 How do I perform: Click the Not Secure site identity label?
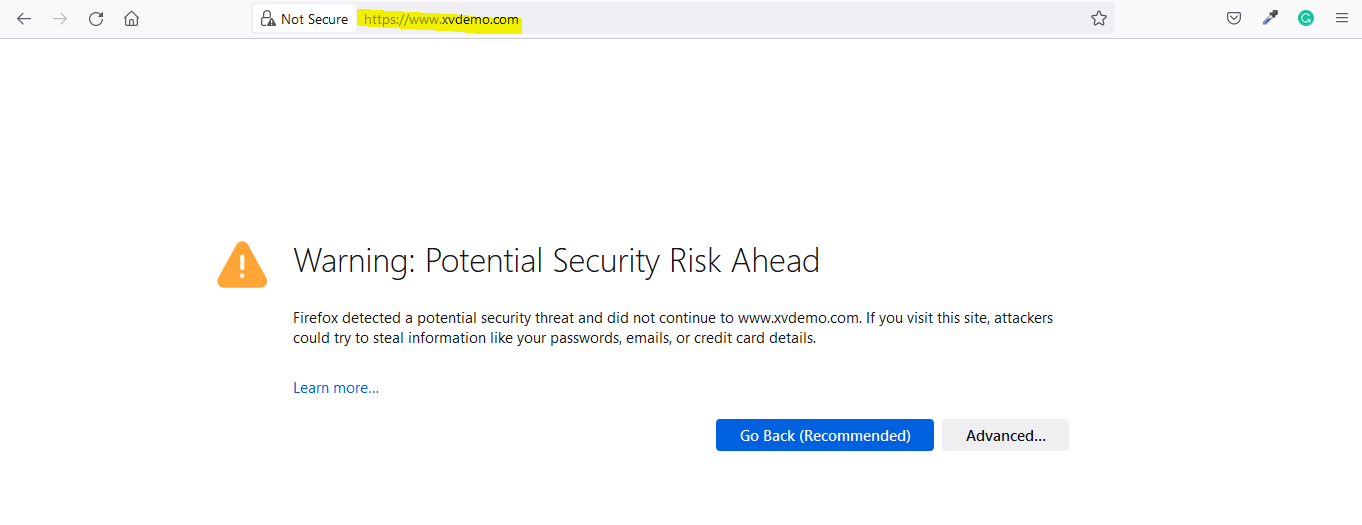point(314,19)
